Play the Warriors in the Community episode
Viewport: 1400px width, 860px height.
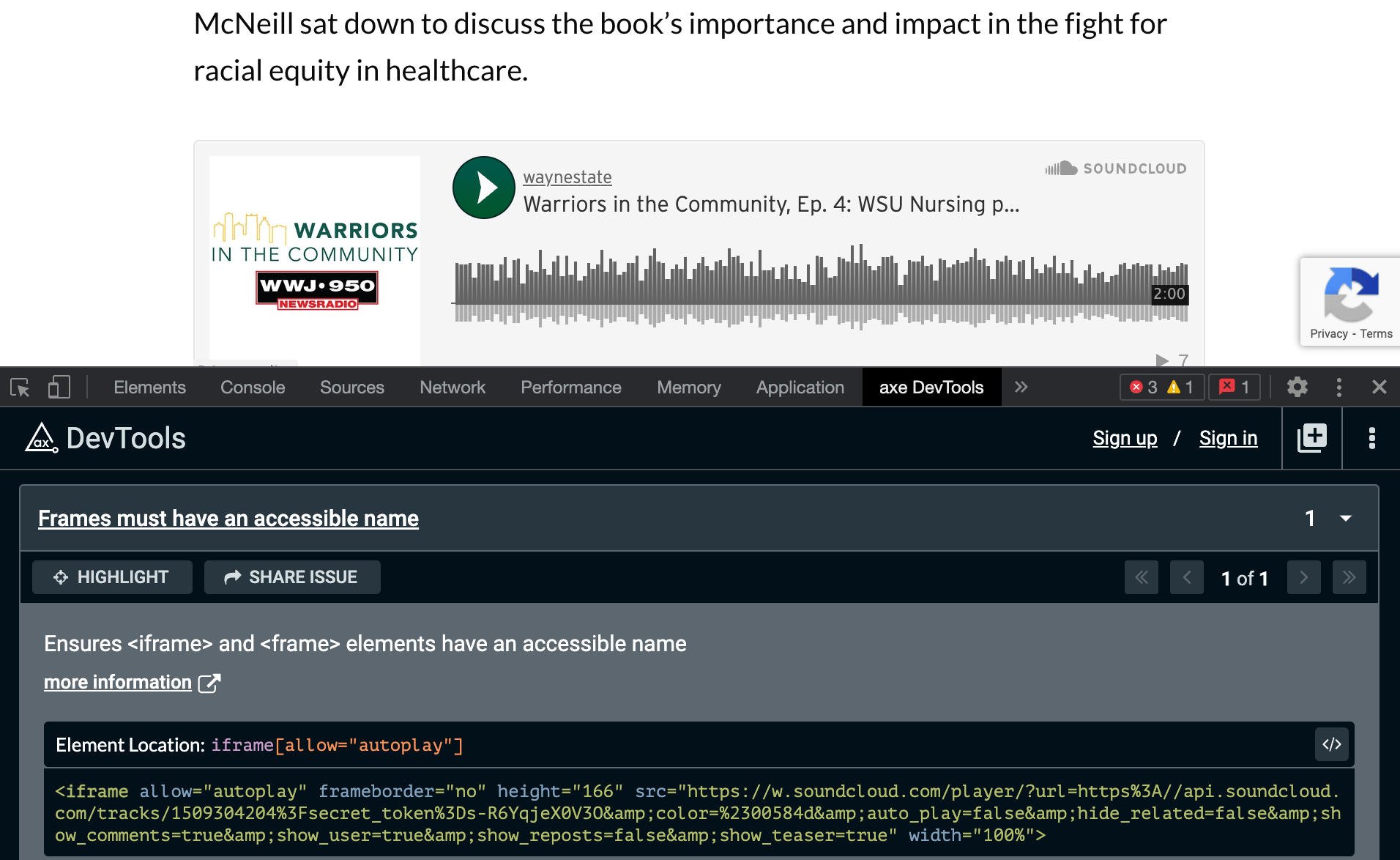coord(483,188)
